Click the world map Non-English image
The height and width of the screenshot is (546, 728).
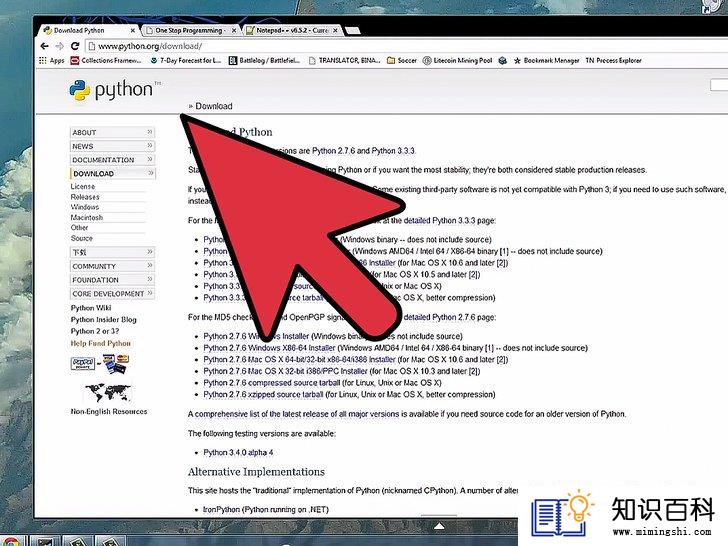108,392
